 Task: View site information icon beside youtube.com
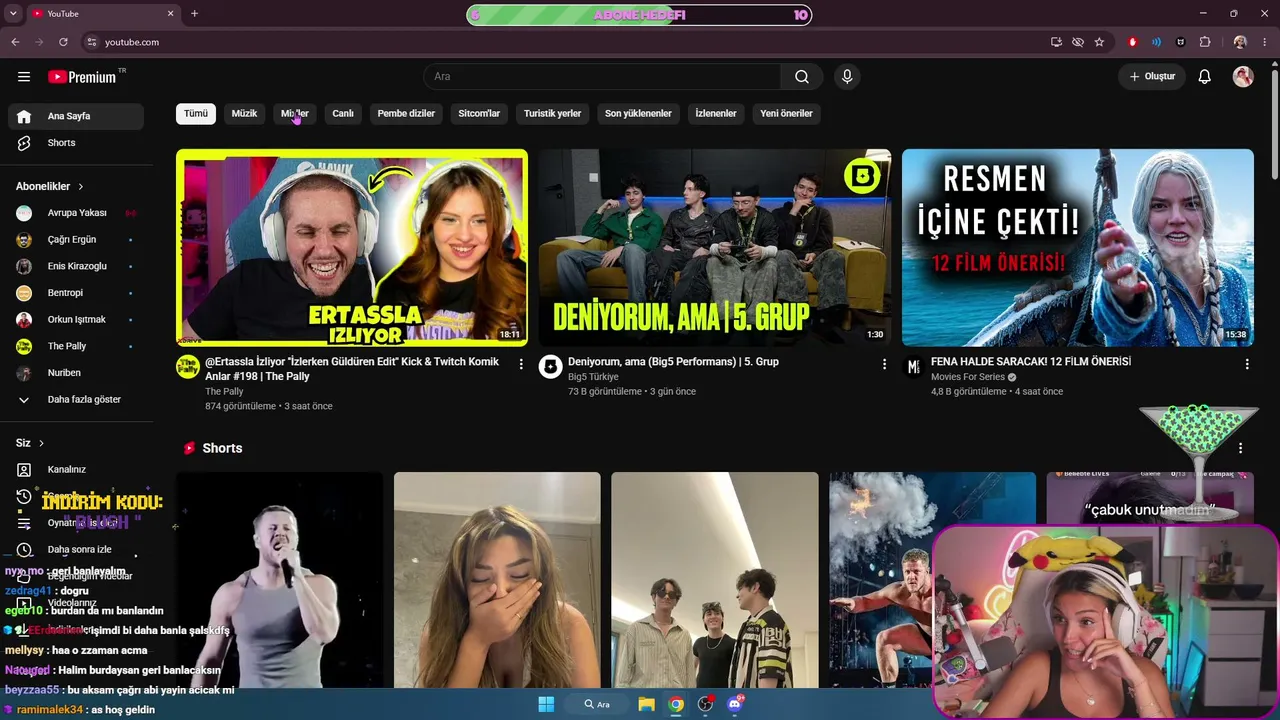tap(92, 42)
